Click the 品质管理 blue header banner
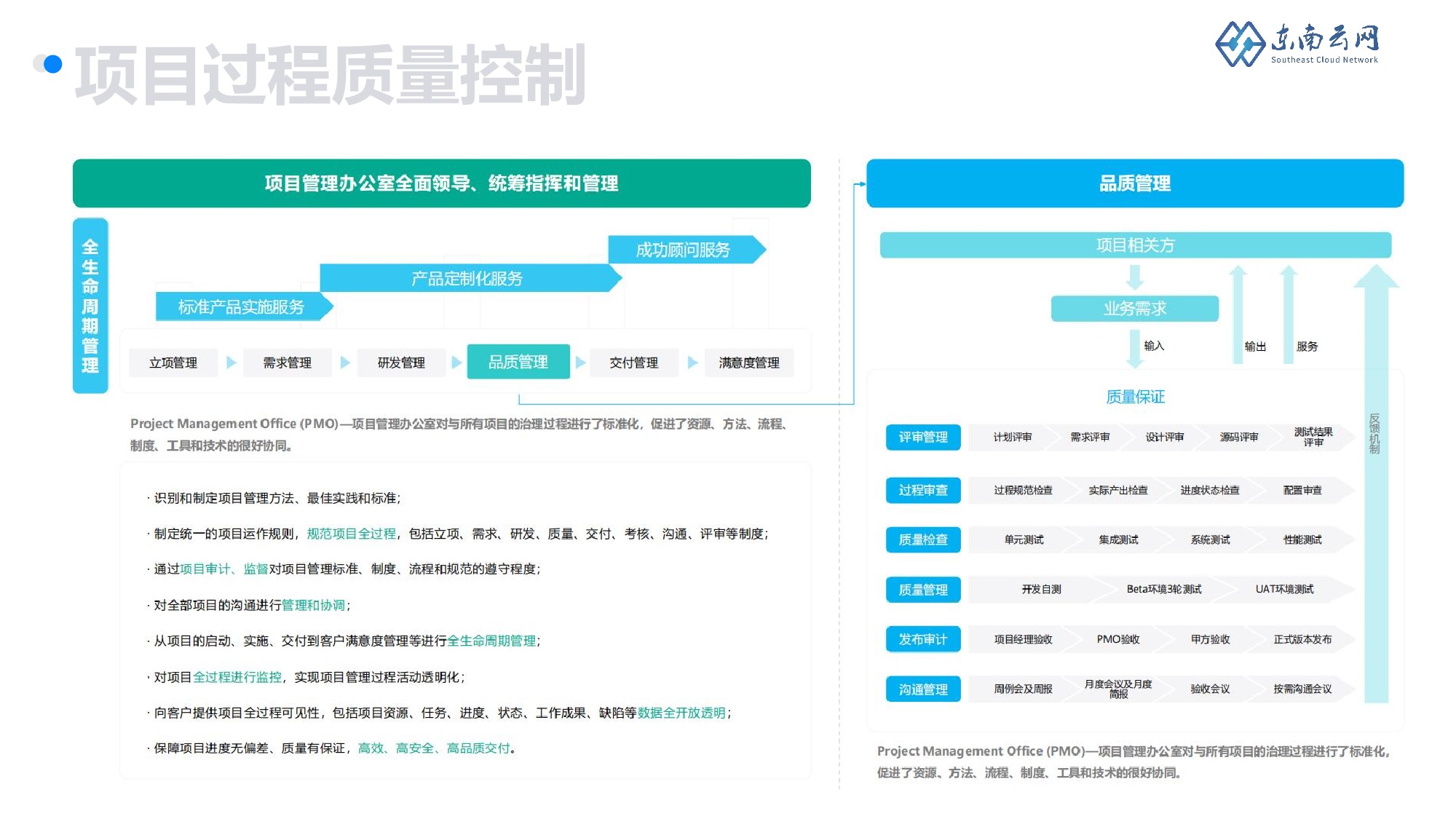The height and width of the screenshot is (819, 1456). tap(1134, 183)
